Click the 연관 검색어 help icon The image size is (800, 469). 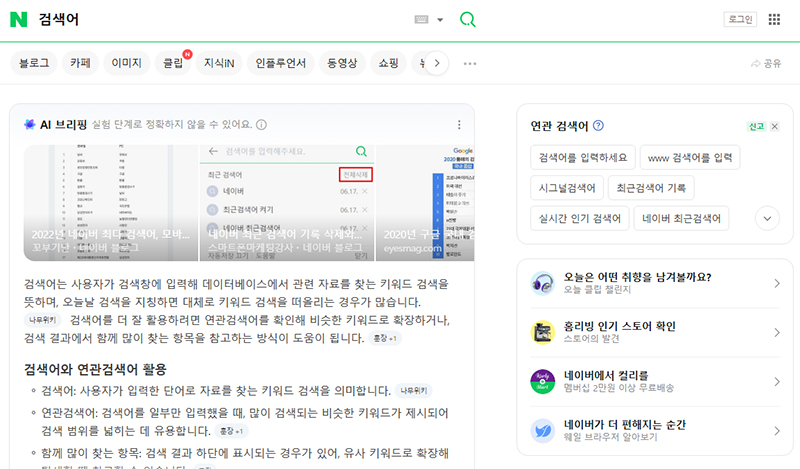(x=598, y=126)
